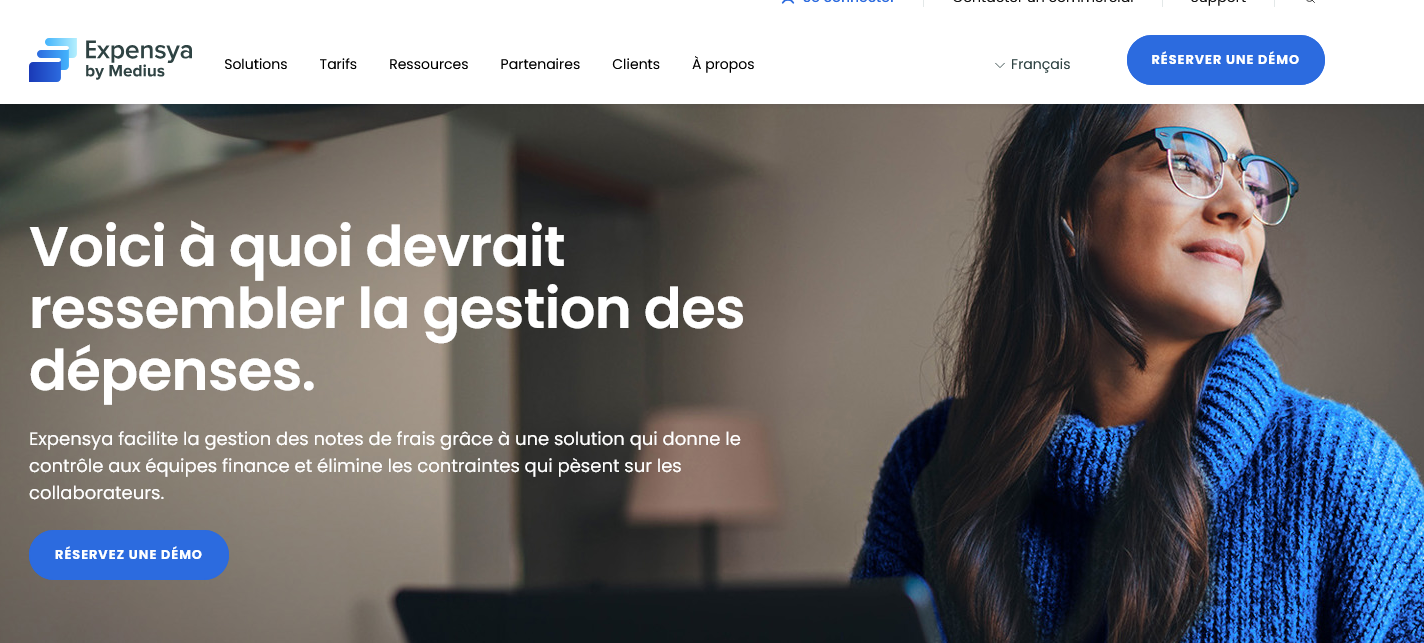Go to the Tarifs page
This screenshot has height=643, width=1424.
tap(338, 64)
